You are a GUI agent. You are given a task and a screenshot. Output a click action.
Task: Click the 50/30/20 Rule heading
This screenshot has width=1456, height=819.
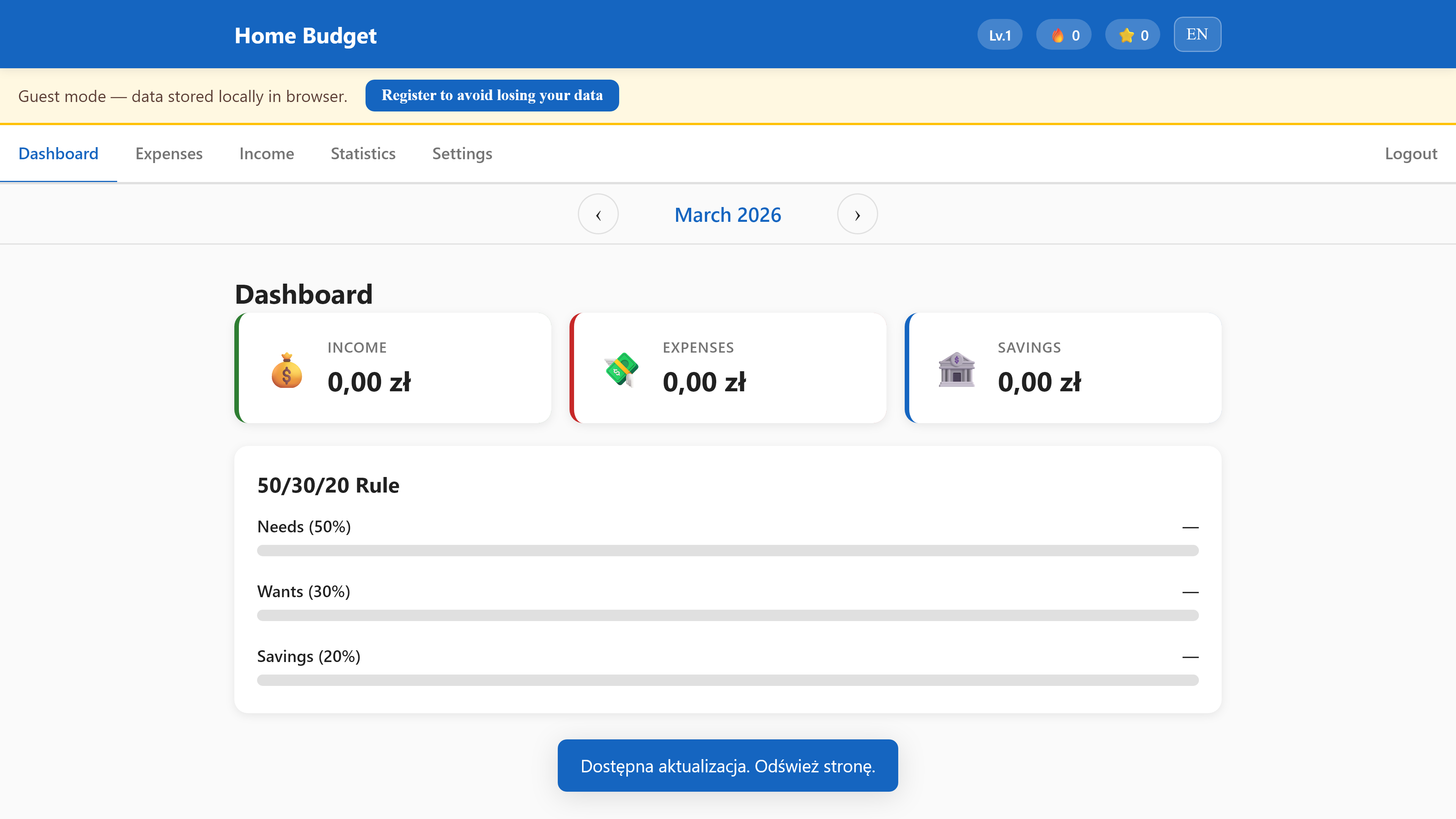click(x=328, y=485)
